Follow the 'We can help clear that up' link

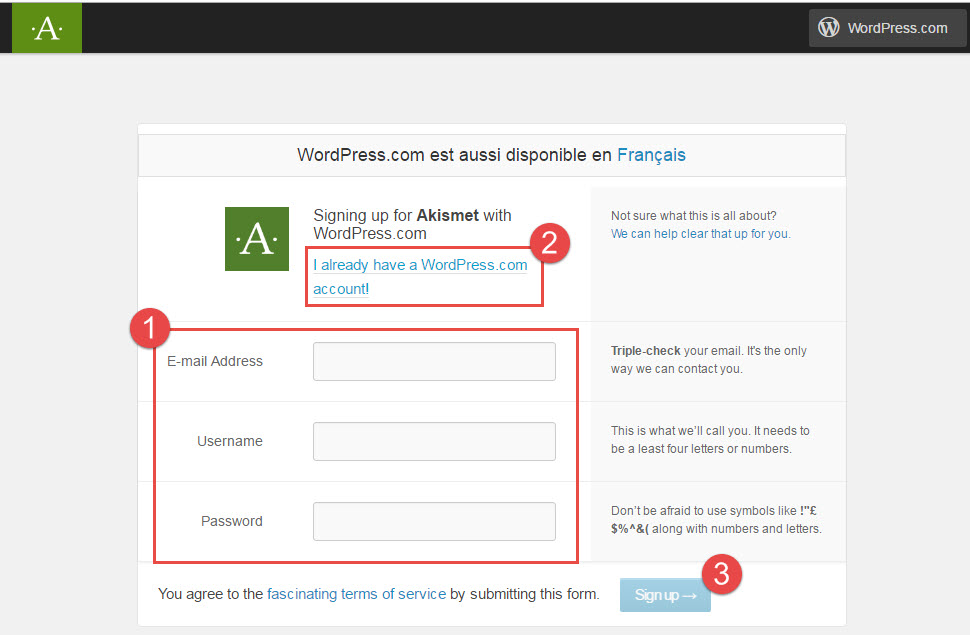[x=700, y=234]
